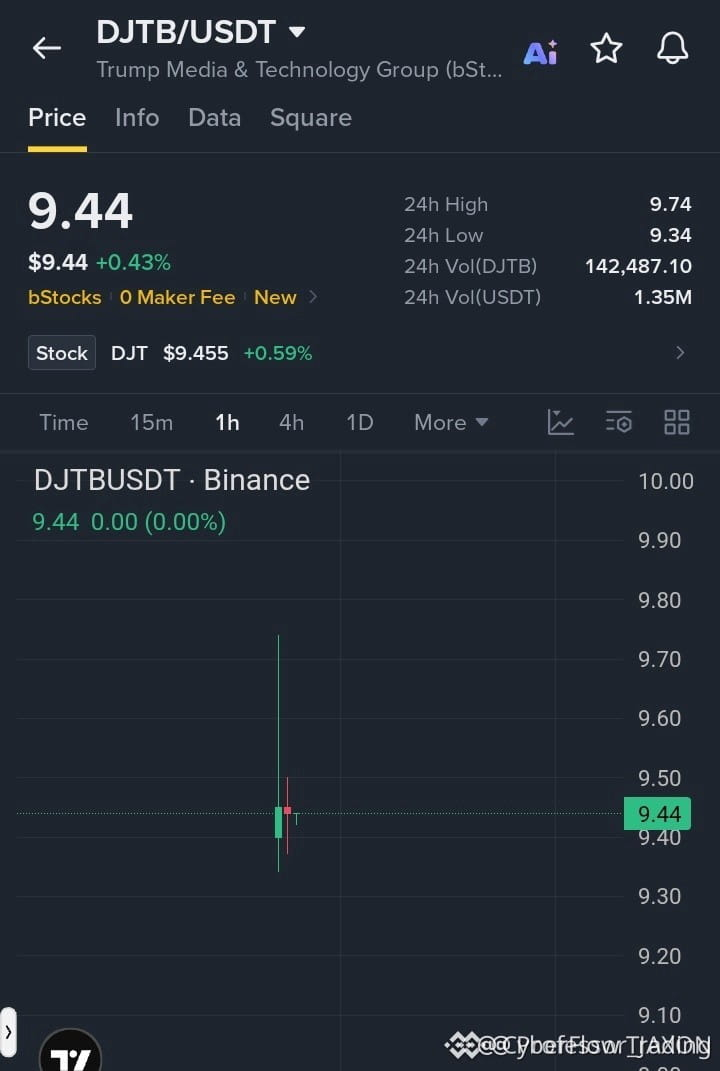The image size is (720, 1071).
Task: Tap the +0.43% change percentage
Action: [x=133, y=262]
